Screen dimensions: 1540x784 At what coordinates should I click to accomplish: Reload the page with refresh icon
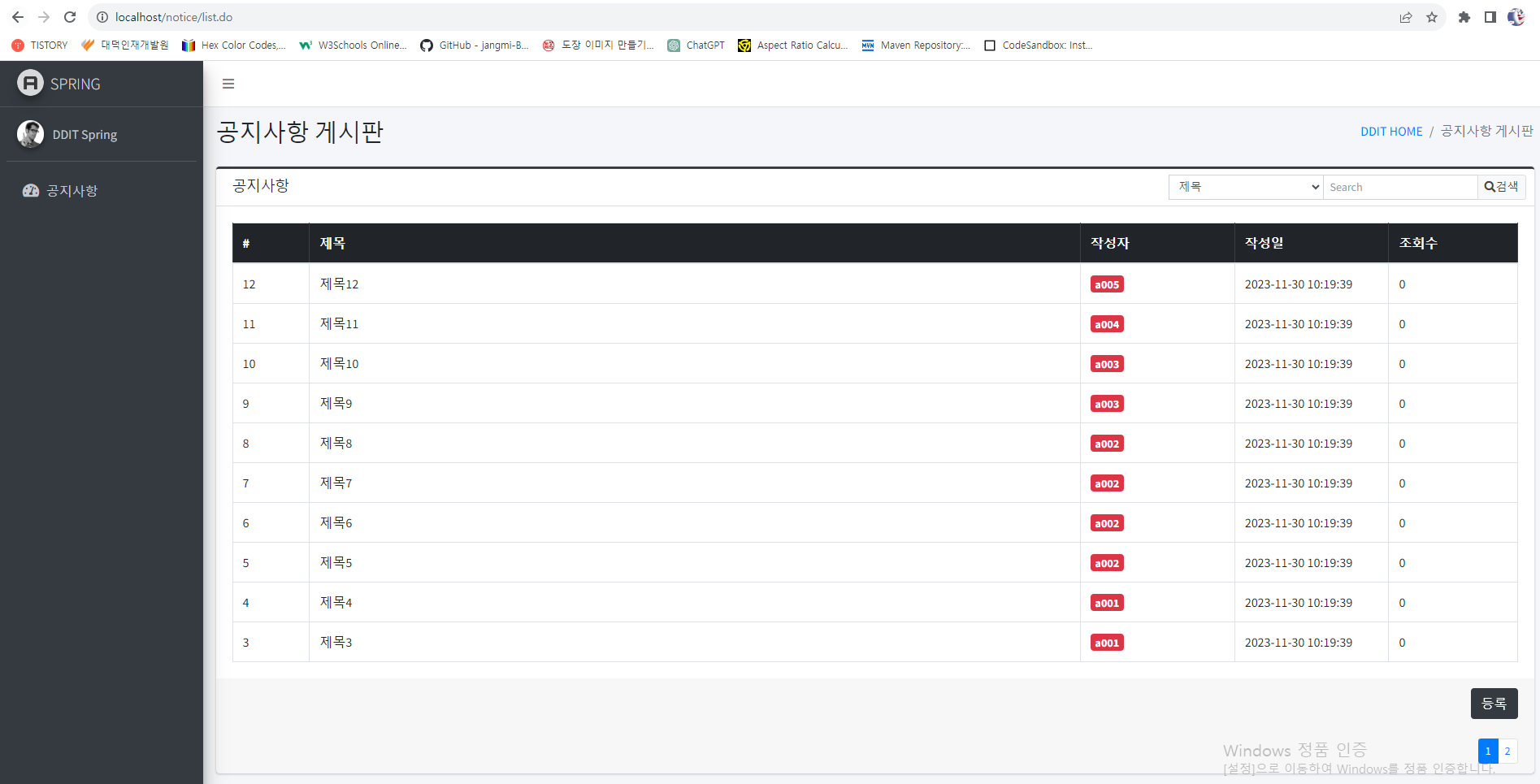pos(70,17)
